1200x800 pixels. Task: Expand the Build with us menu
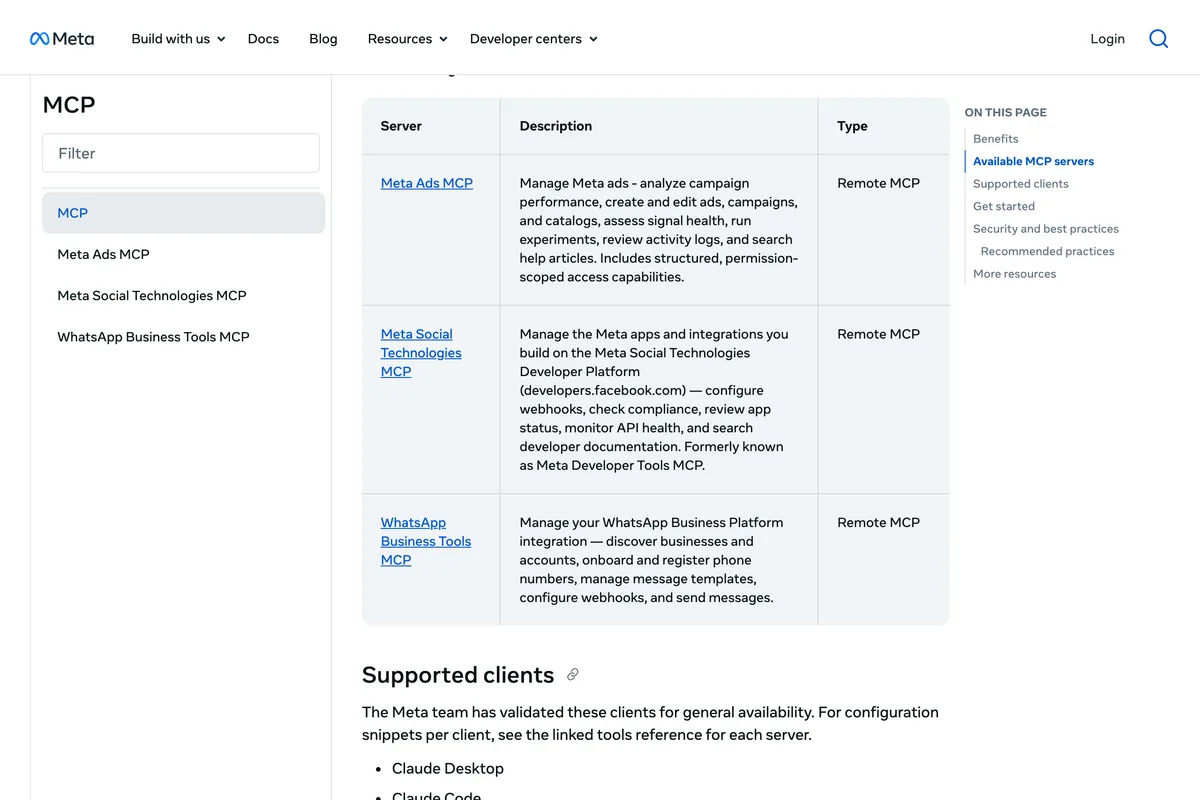click(178, 39)
